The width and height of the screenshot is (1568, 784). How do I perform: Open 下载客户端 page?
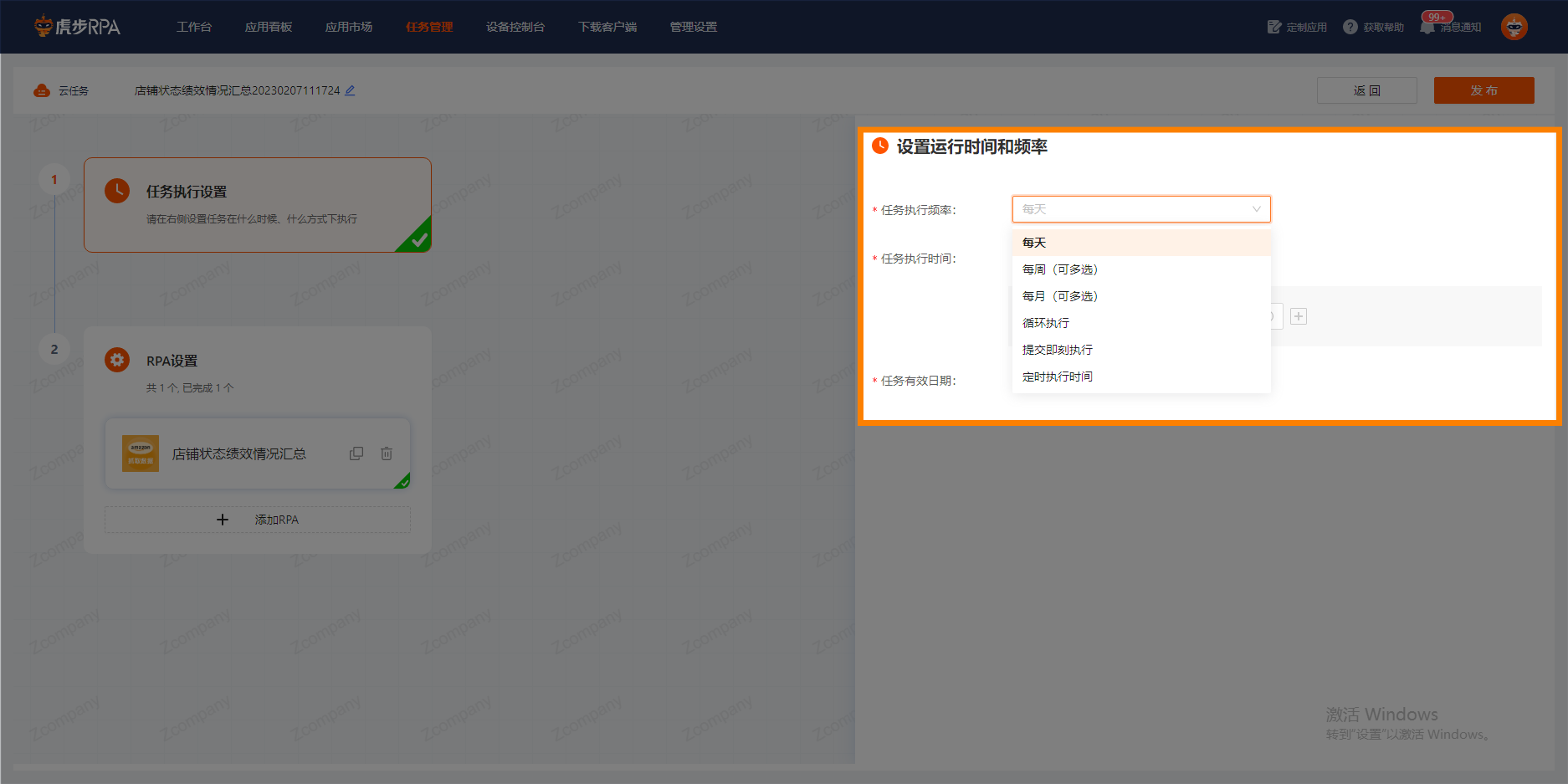(607, 27)
